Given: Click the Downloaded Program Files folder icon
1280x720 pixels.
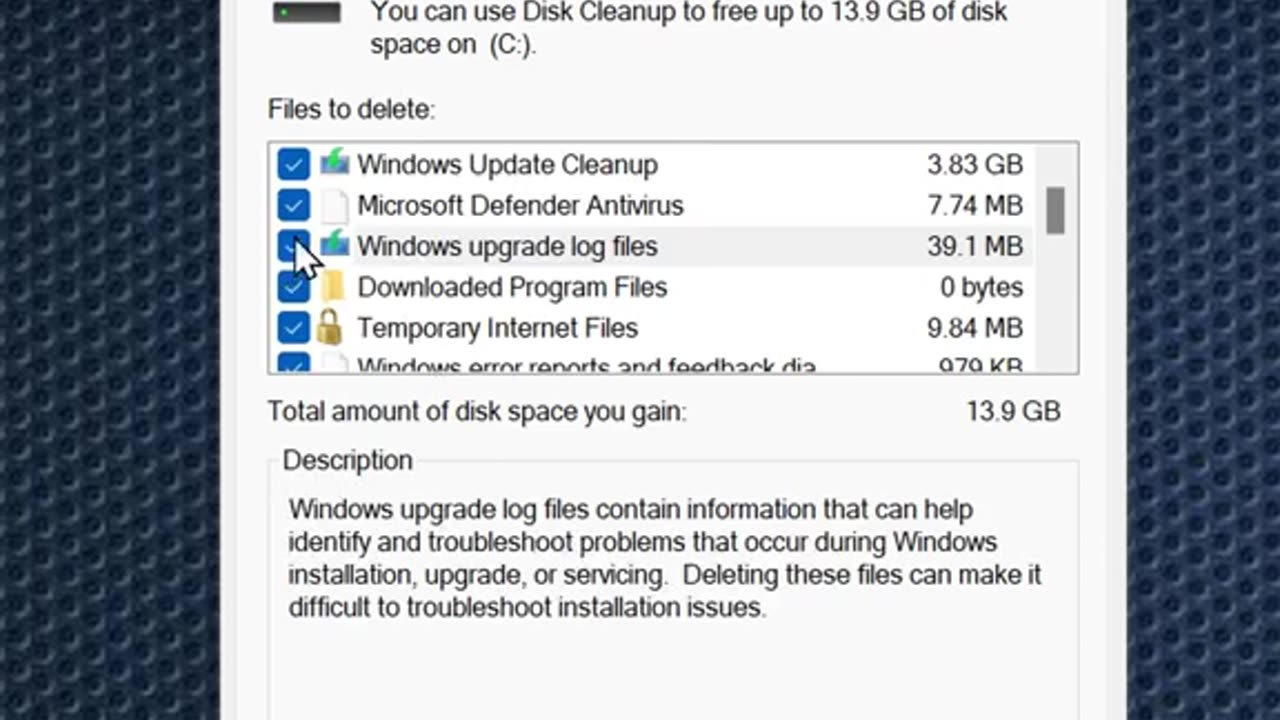Looking at the screenshot, I should [x=333, y=287].
